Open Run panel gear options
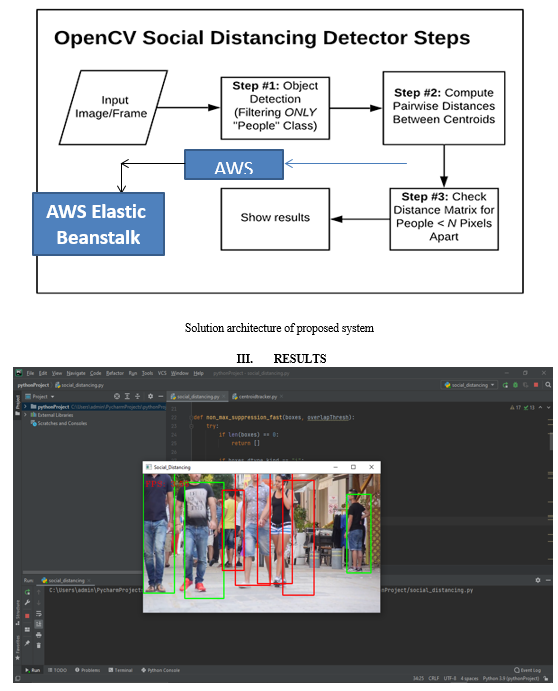Viewport: 558px width, 691px height. (x=538, y=580)
